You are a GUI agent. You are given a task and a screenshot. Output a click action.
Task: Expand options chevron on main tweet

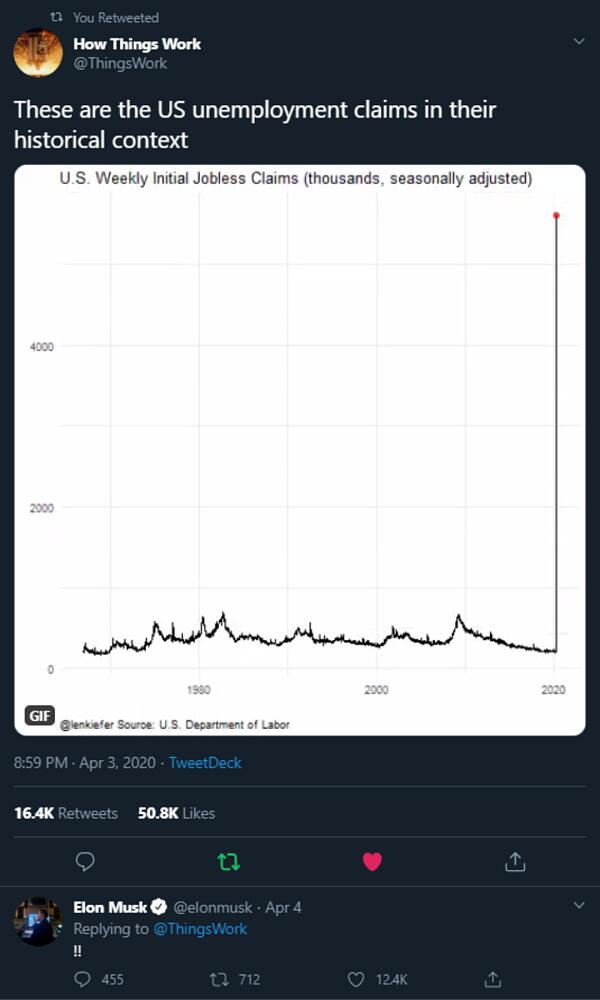pos(578,42)
